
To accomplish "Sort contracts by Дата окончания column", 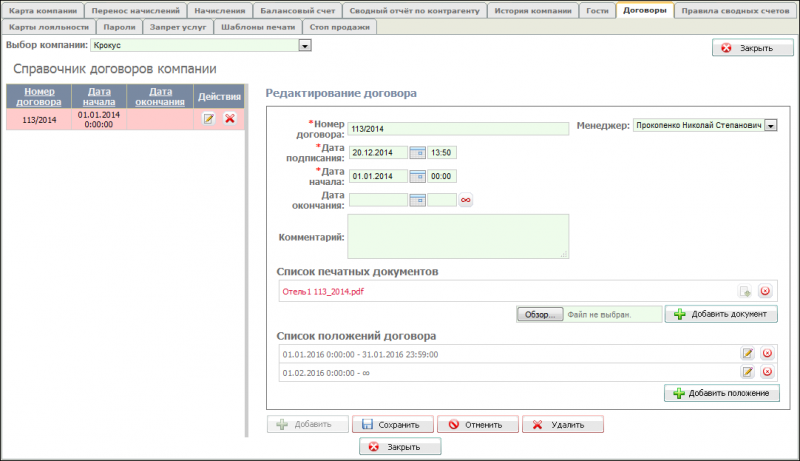I will click(160, 96).
